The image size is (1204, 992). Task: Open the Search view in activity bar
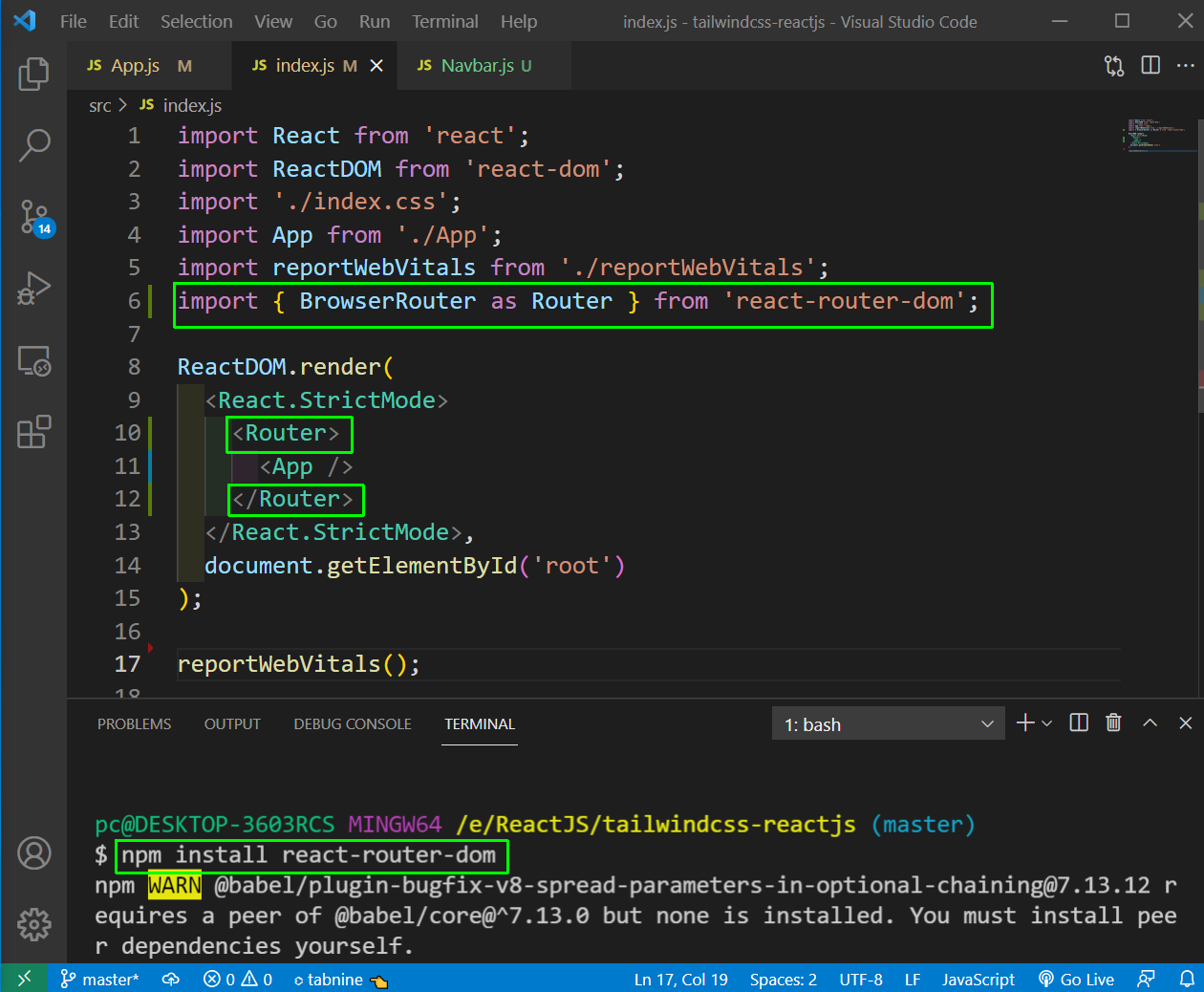click(x=34, y=145)
